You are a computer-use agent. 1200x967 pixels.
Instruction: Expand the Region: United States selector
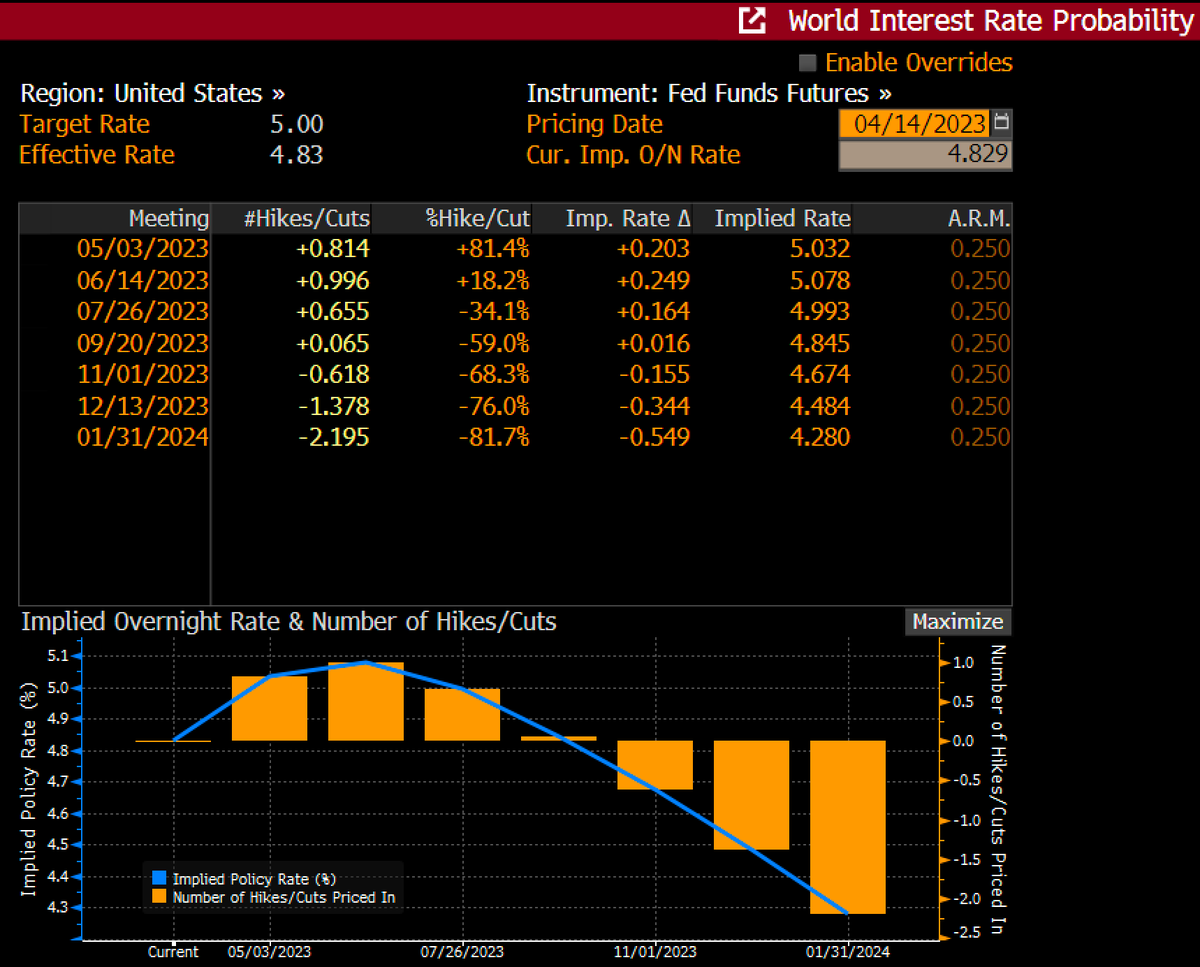153,94
